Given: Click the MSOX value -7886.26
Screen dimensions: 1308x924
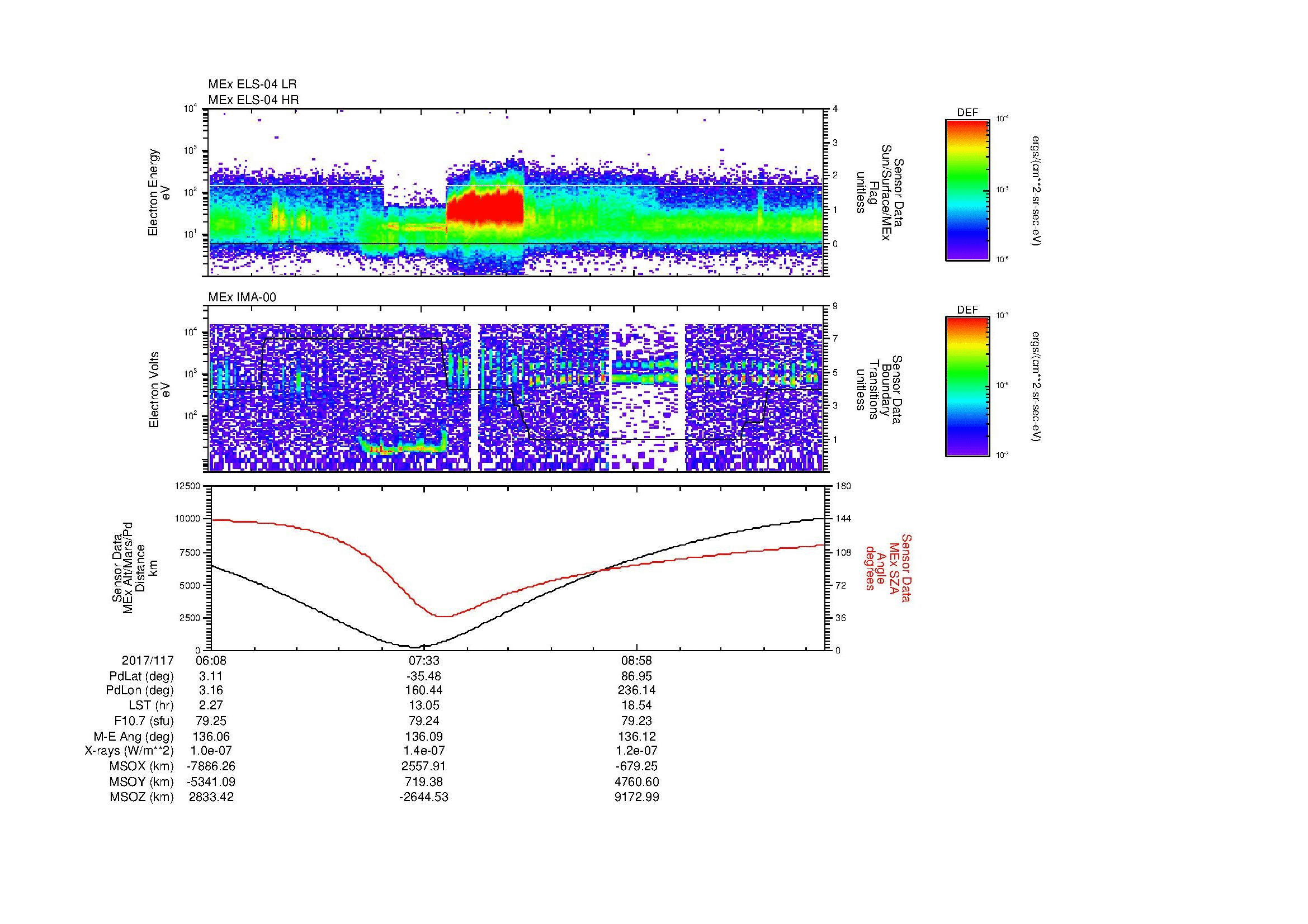Looking at the screenshot, I should coord(211,766).
